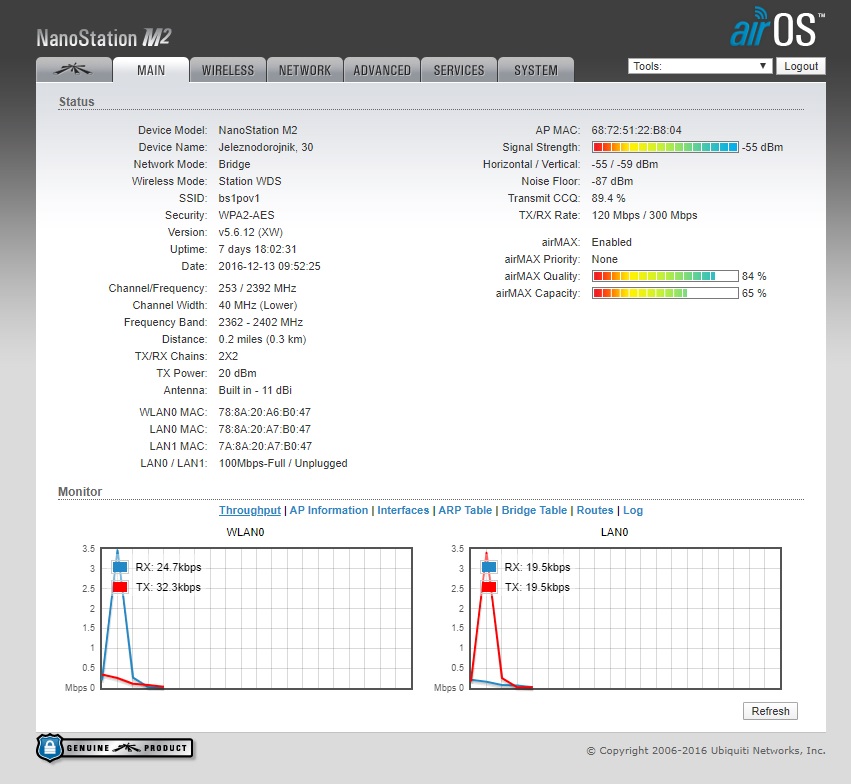Click the airMAX Quality bar
Viewport: 851px width, 784px height.
coord(665,276)
